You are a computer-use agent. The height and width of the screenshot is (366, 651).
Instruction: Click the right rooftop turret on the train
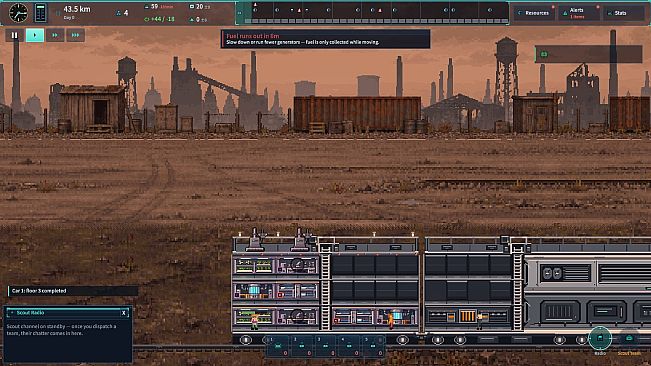(x=300, y=240)
